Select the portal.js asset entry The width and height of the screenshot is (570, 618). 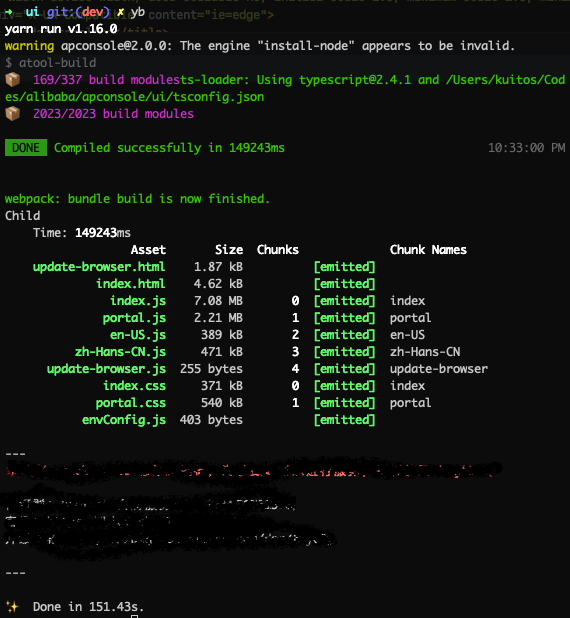pos(134,318)
